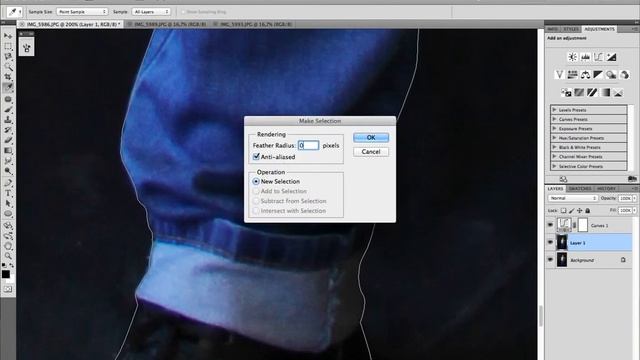Select the History Brush tool
640x360 pixels.
click(8, 130)
